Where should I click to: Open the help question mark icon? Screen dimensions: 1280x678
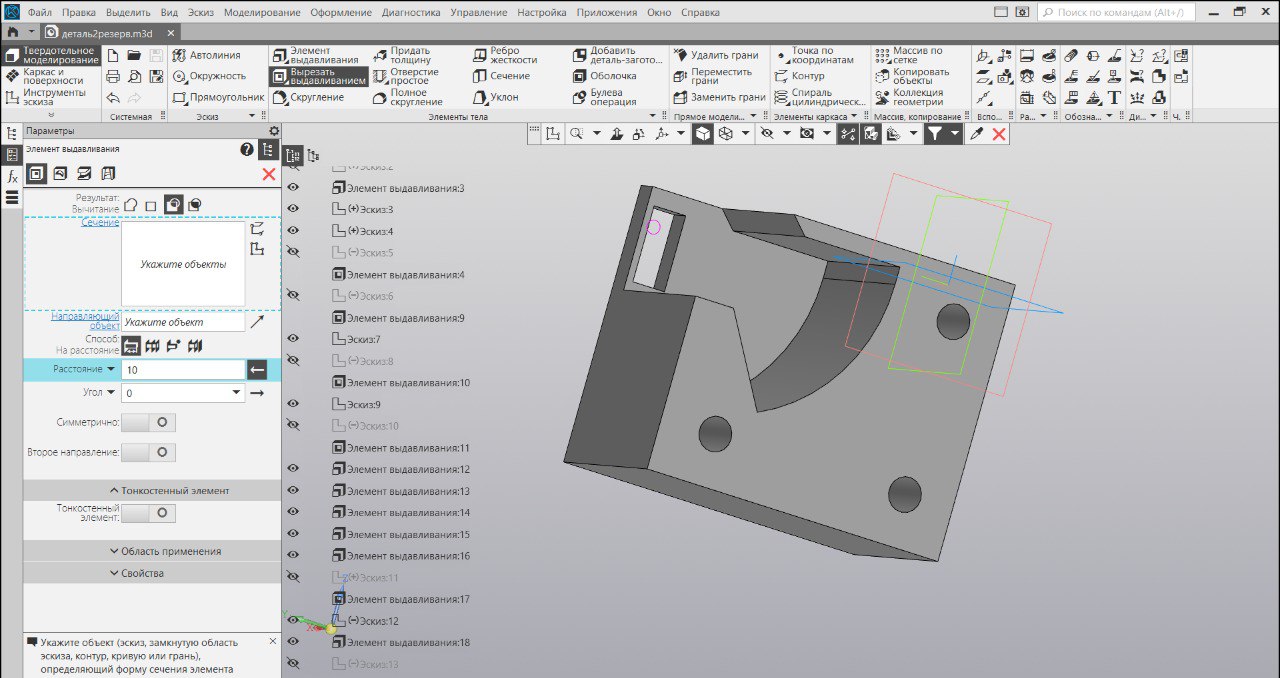pos(247,149)
